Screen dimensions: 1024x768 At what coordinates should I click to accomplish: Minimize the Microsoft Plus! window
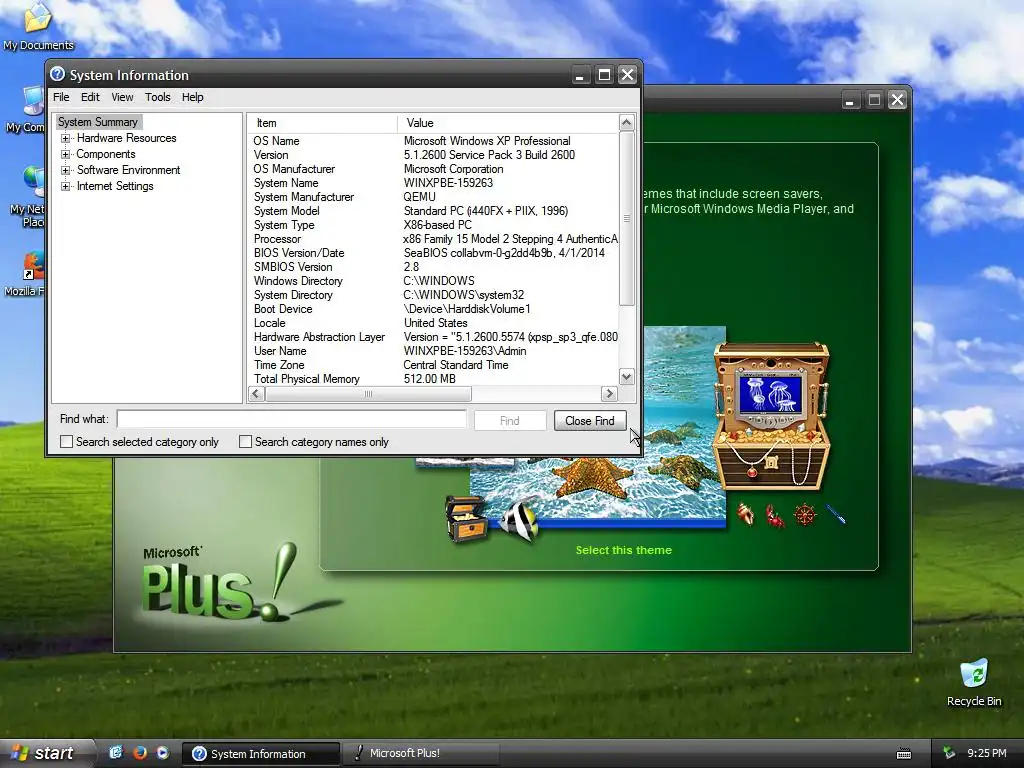(x=850, y=101)
